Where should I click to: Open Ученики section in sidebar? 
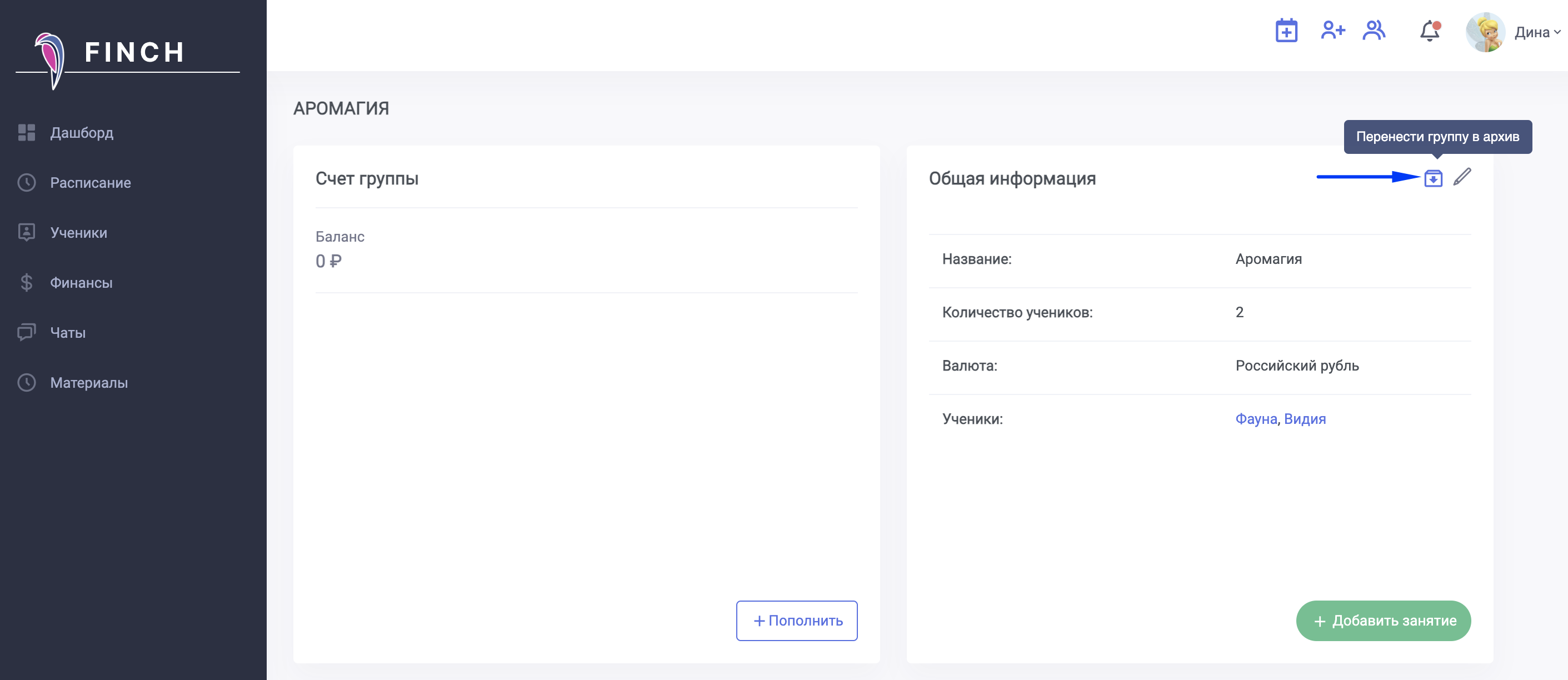(x=78, y=233)
